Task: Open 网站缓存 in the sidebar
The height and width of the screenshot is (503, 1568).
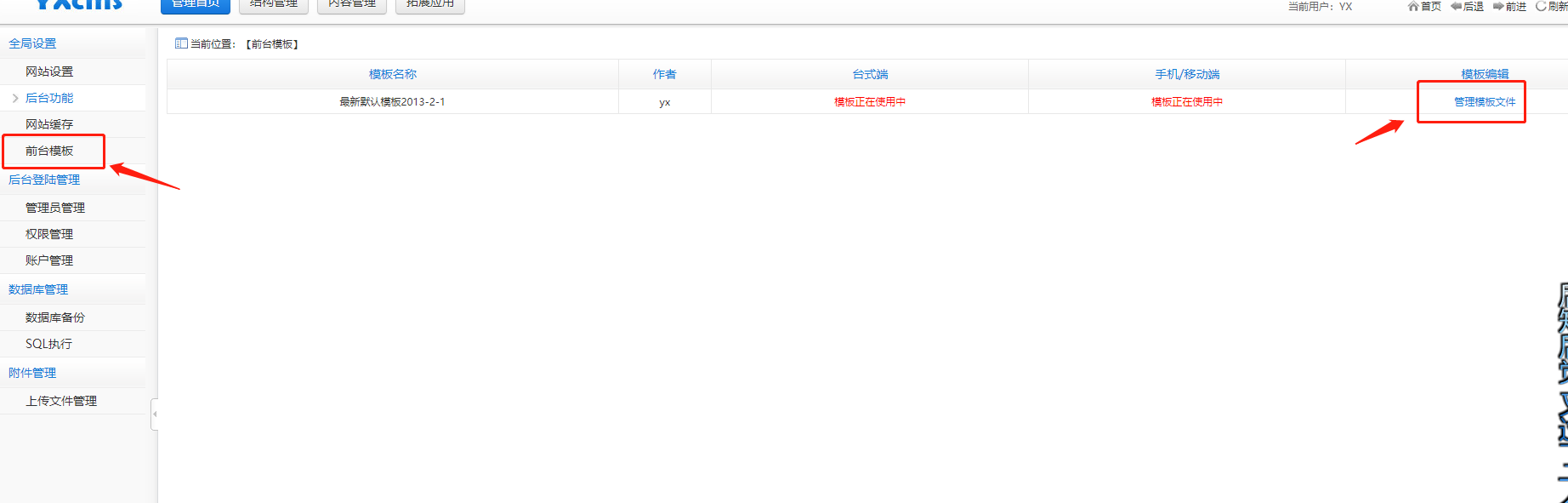Action: click(49, 124)
